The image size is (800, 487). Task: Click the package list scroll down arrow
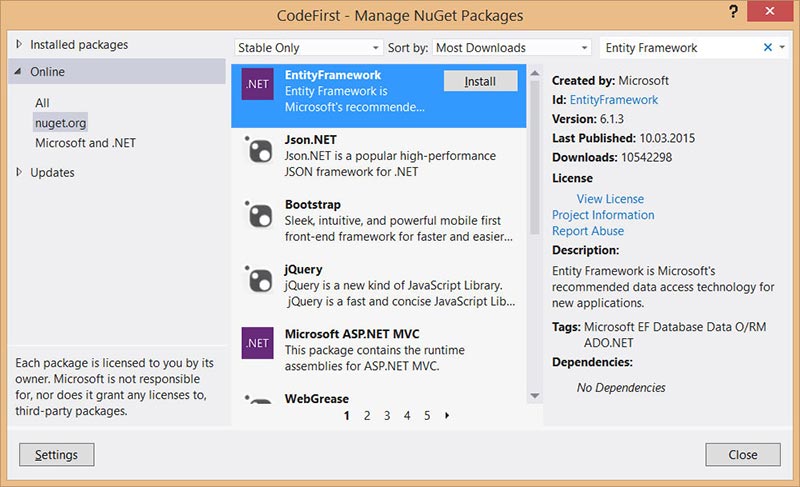click(535, 396)
